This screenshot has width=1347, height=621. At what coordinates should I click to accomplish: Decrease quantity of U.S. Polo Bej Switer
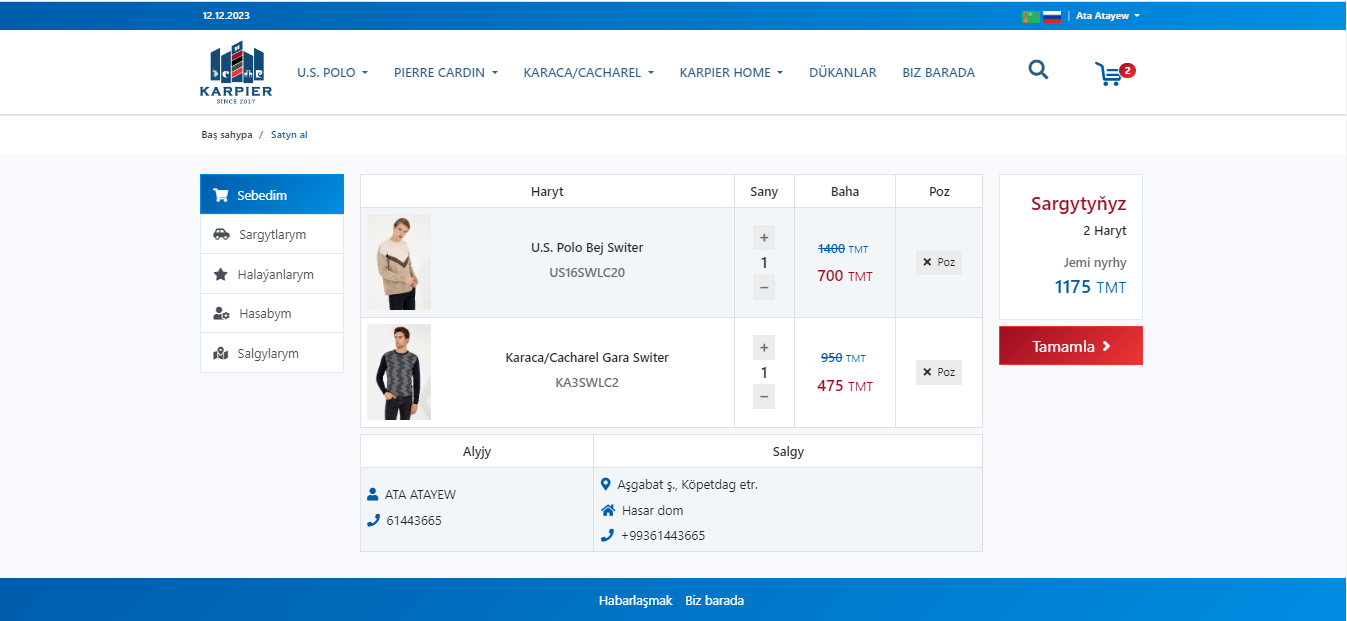click(x=764, y=287)
